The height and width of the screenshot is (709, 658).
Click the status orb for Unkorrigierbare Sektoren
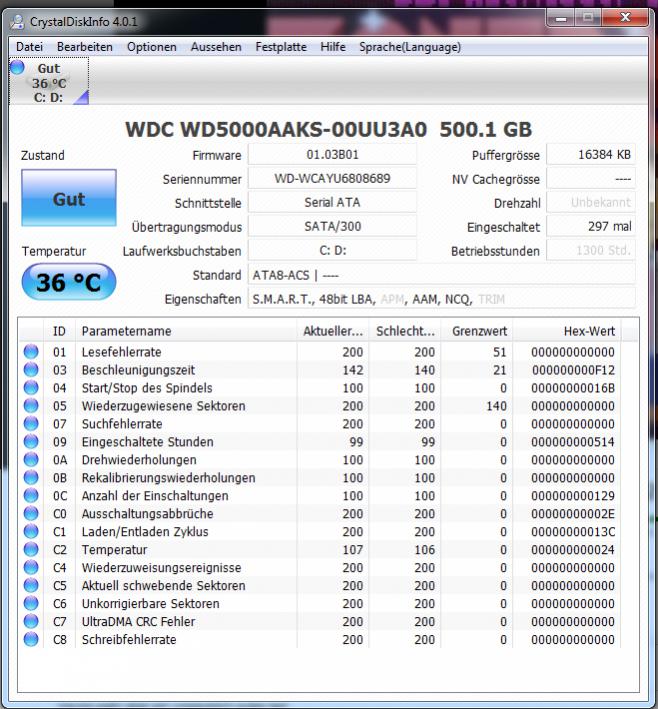31,603
